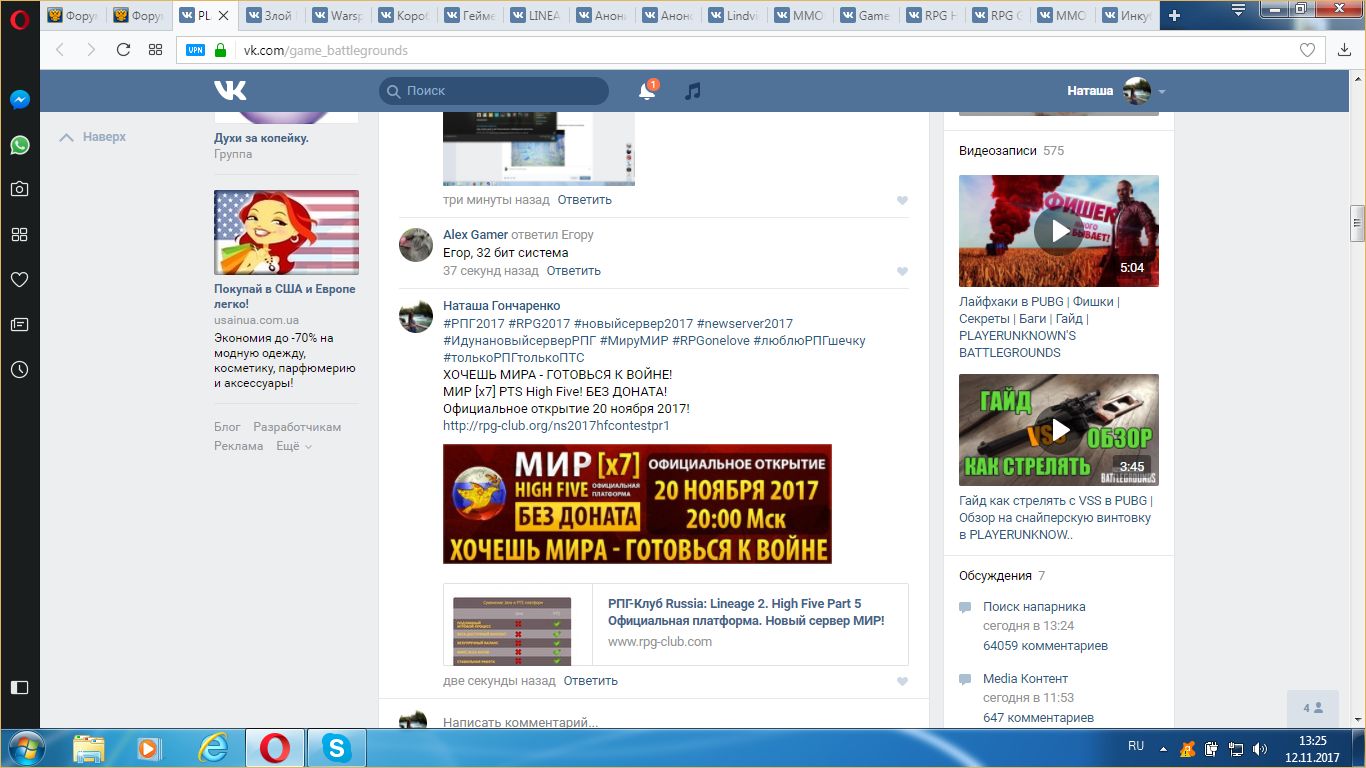Click the reload page icon
The height and width of the screenshot is (768, 1366).
pos(123,50)
